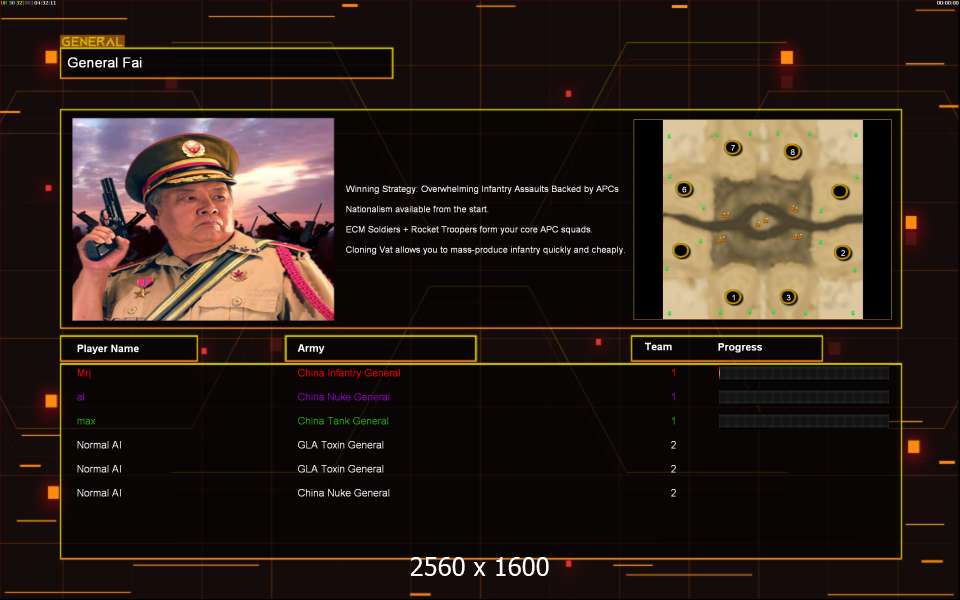Click the Progress column header

[740, 347]
